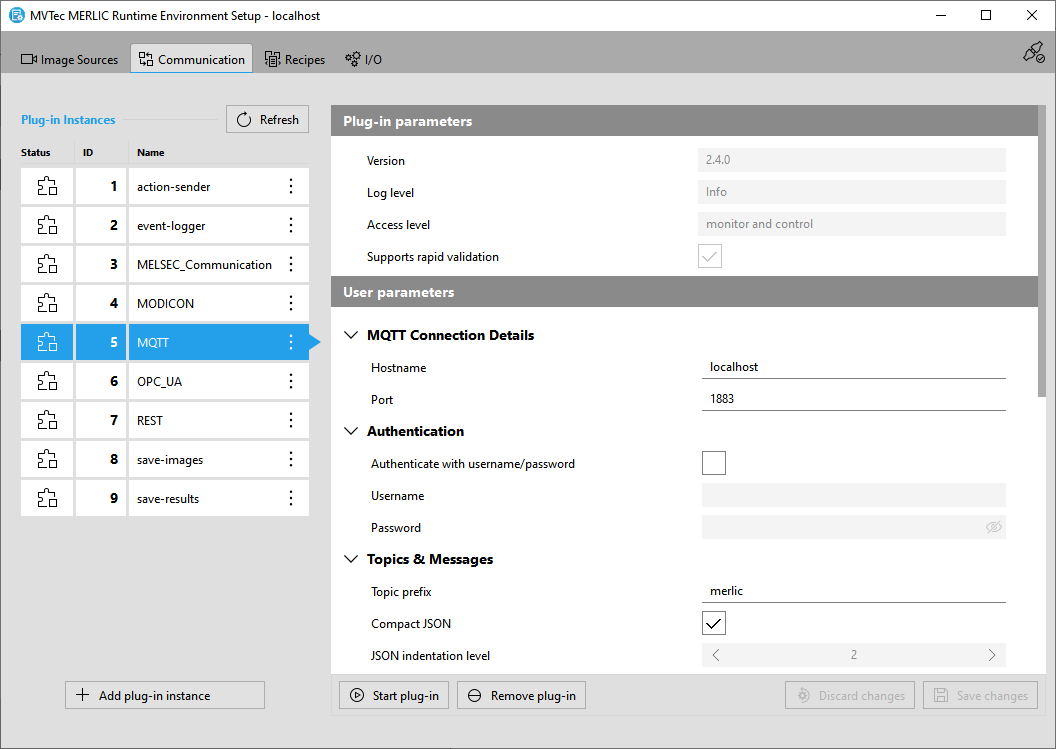Screen dimensions: 1056x749
Task: Open the kebab menu for REST plug-in
Action: [291, 420]
